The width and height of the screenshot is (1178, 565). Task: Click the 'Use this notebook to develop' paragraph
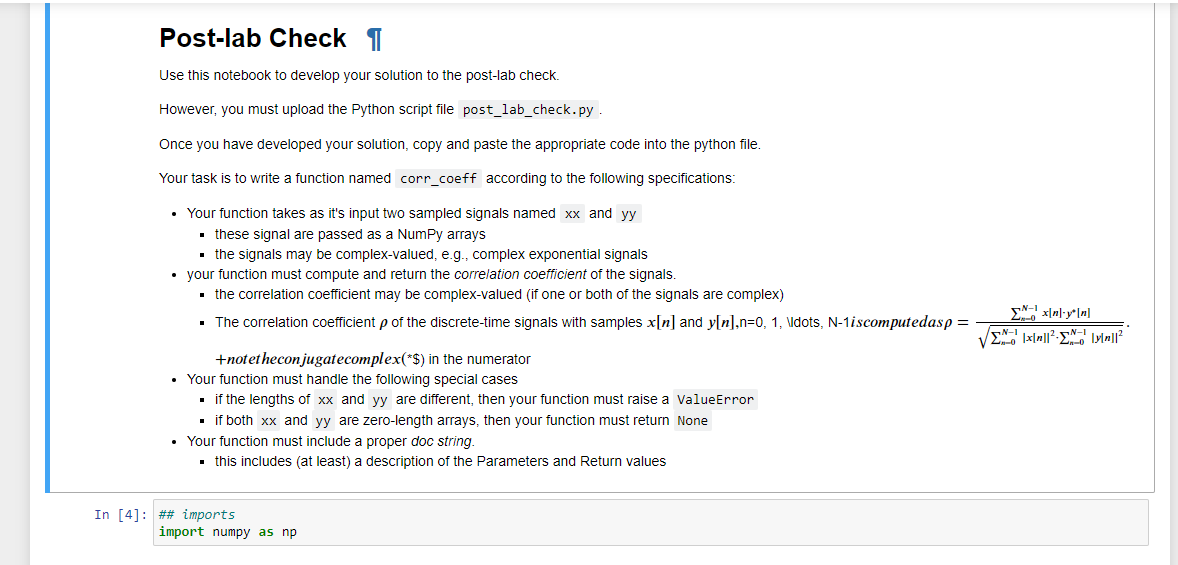359,75
